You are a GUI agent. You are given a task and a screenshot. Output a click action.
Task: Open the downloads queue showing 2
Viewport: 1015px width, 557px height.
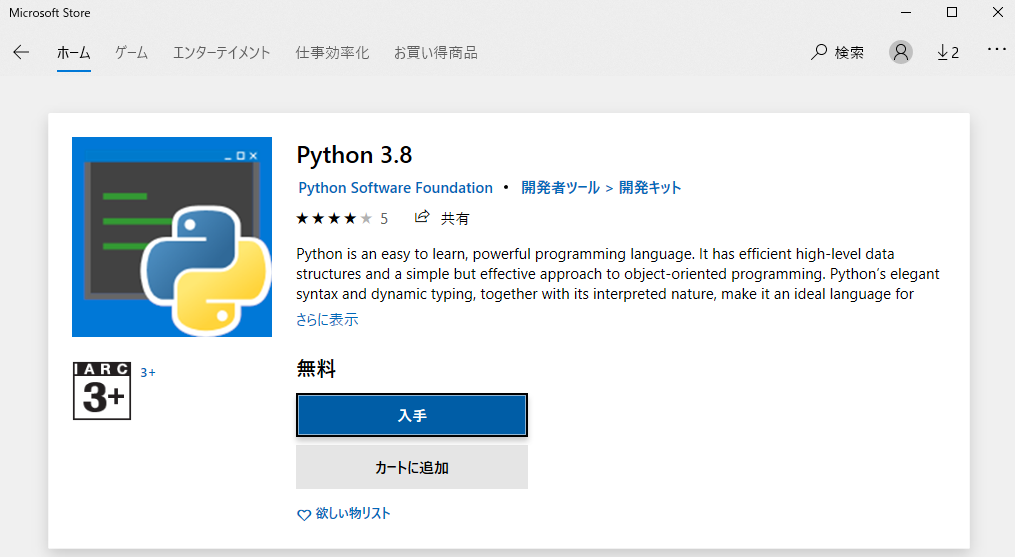(948, 52)
